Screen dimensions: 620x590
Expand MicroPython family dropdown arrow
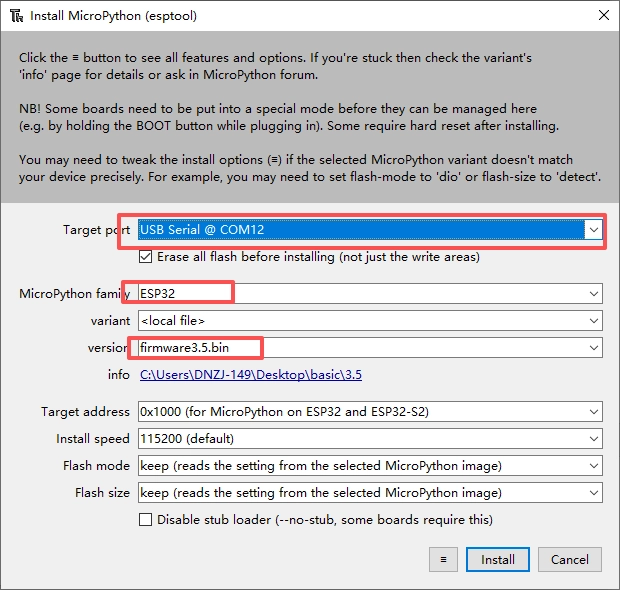click(594, 294)
